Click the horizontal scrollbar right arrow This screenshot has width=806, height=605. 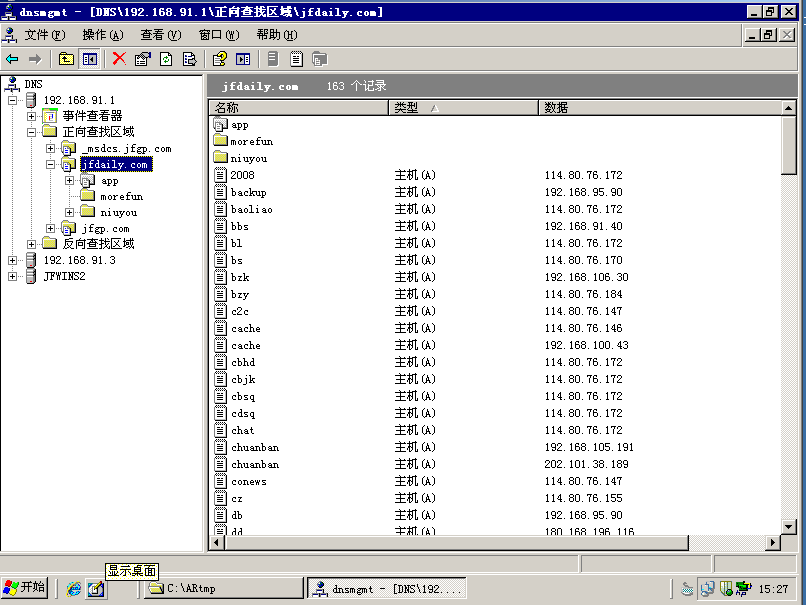click(x=773, y=542)
